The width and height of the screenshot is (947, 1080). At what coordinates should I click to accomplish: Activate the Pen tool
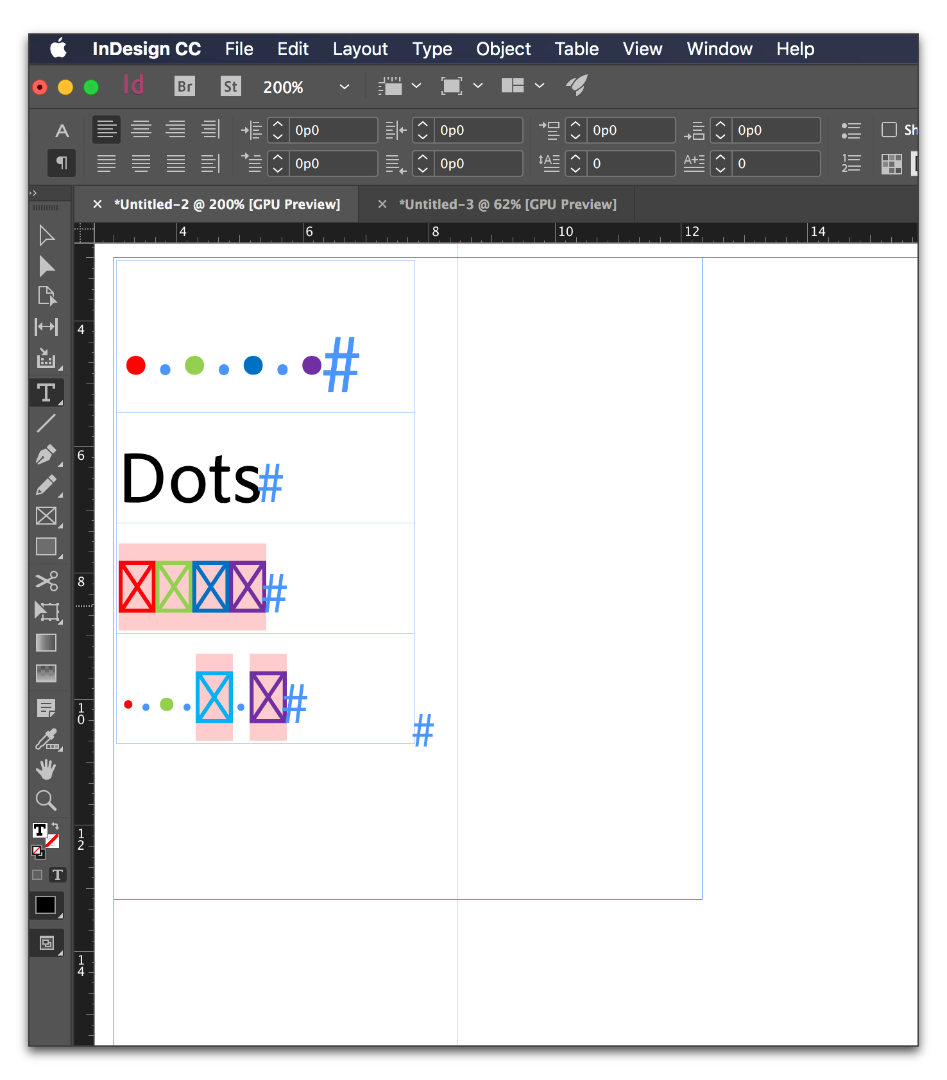46,455
